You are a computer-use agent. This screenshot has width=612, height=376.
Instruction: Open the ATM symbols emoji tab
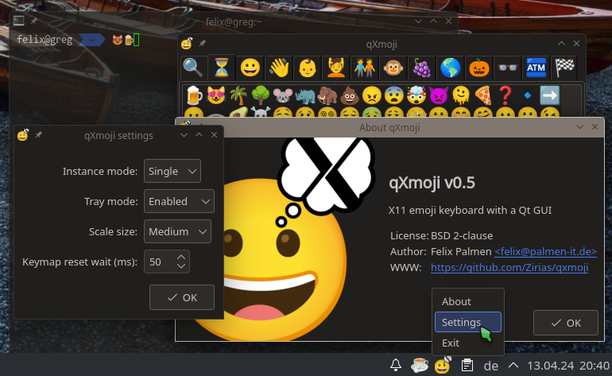(x=536, y=68)
